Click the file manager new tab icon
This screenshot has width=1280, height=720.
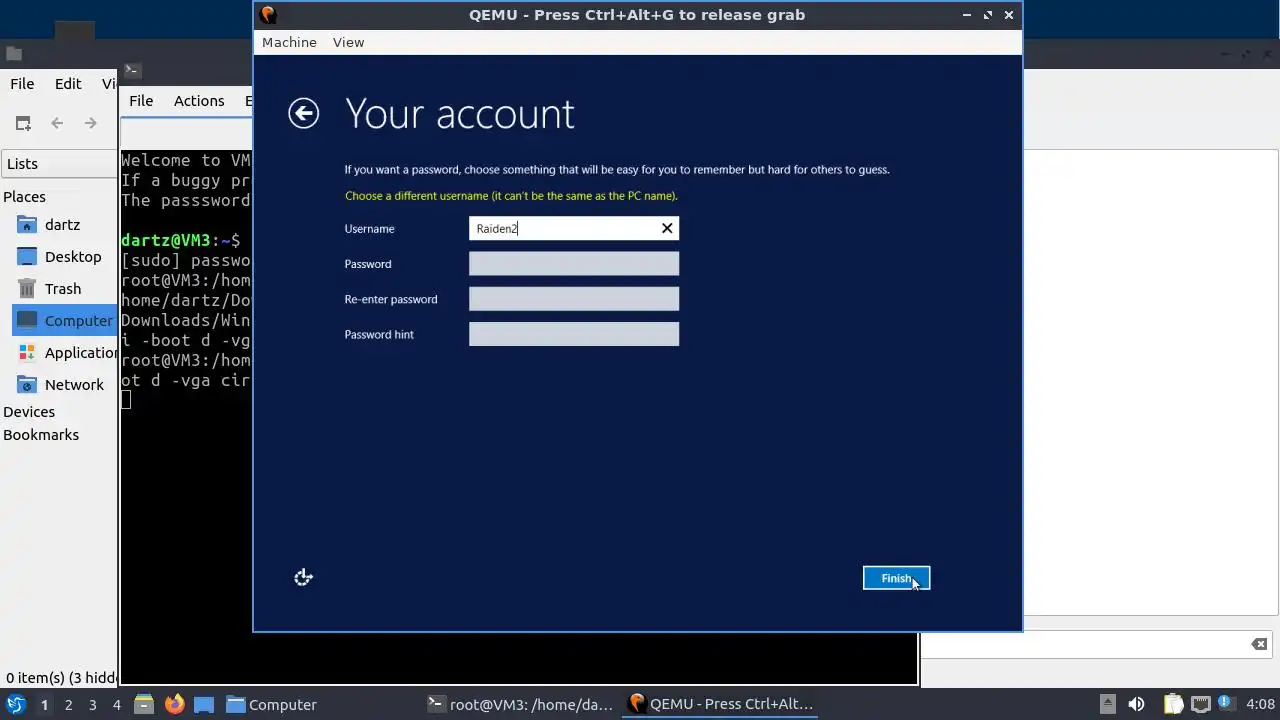click(23, 123)
